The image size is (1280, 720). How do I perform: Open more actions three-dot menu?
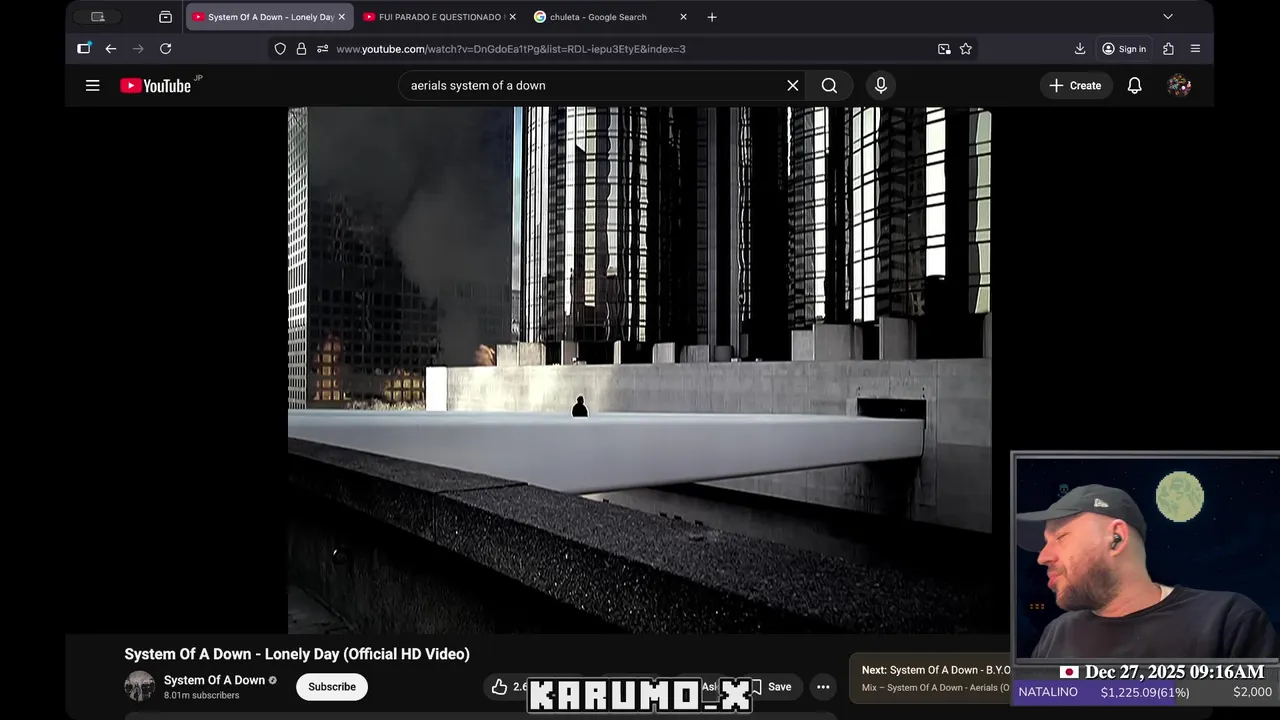click(x=823, y=687)
